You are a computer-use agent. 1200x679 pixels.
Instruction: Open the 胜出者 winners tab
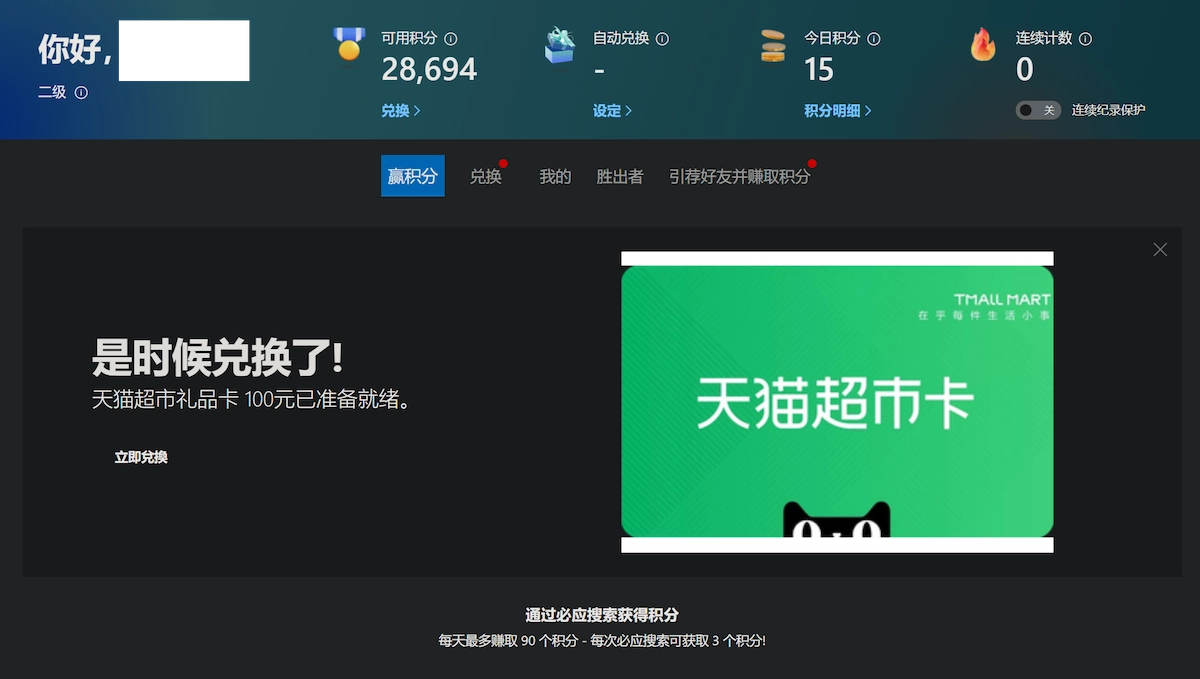tap(620, 177)
